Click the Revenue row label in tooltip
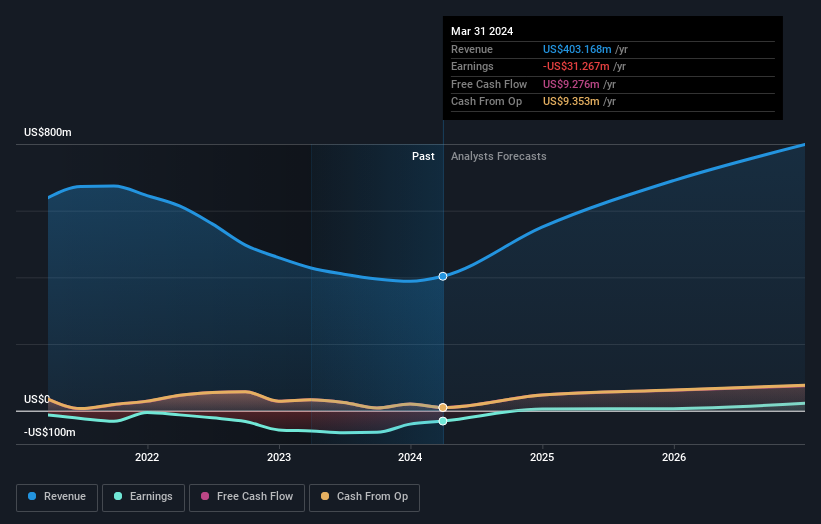 [472, 49]
